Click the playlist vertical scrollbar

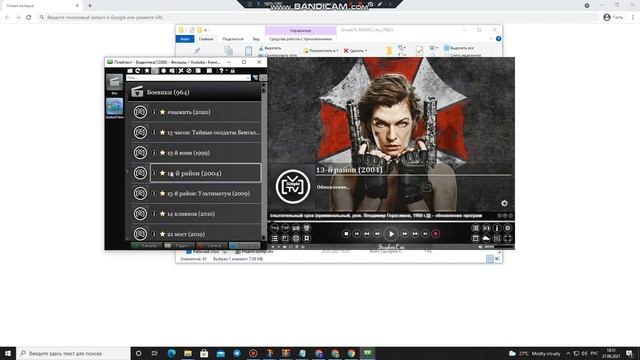(x=264, y=161)
